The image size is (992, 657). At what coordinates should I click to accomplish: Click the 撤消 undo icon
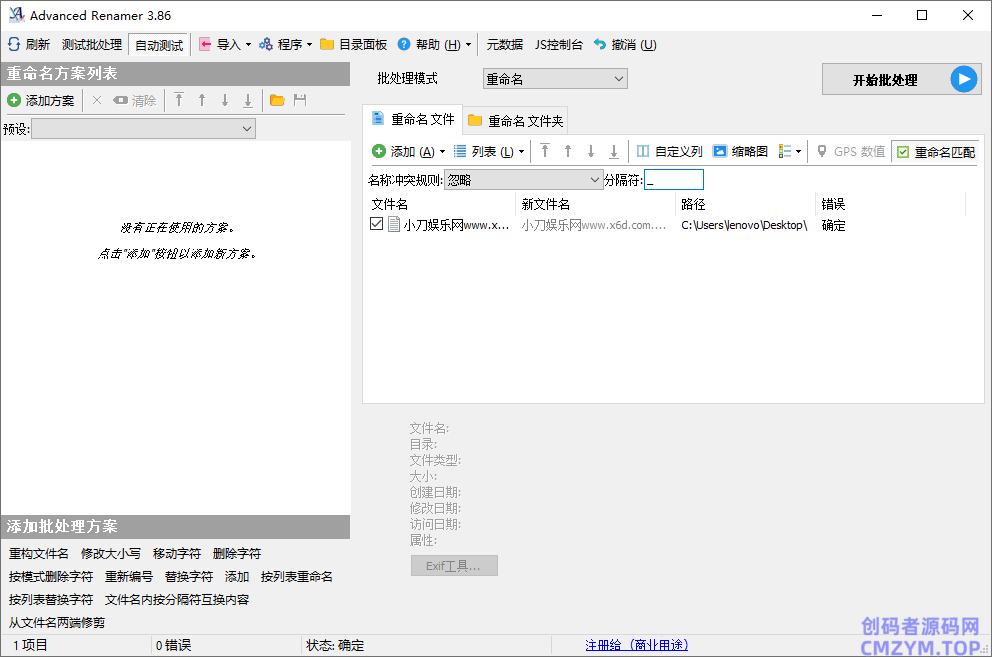600,45
